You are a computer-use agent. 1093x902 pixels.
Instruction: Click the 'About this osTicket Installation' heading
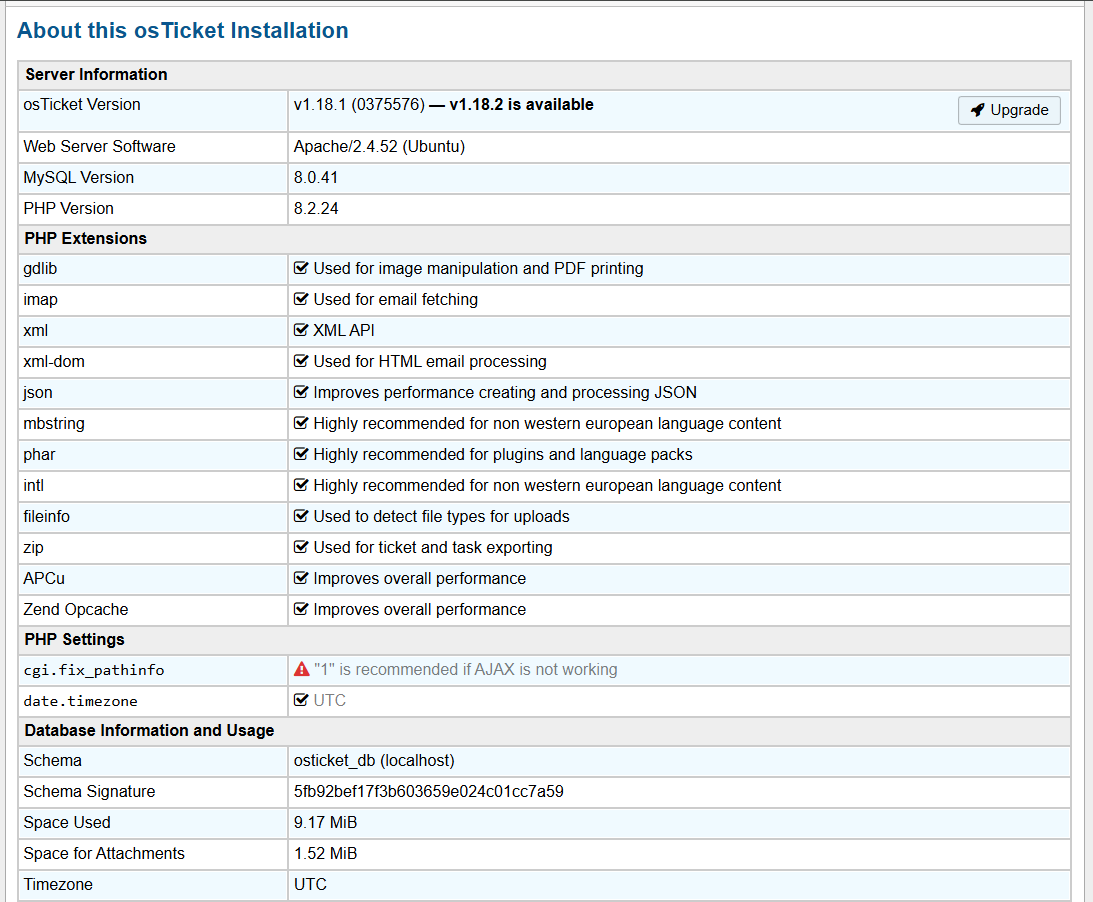point(183,31)
